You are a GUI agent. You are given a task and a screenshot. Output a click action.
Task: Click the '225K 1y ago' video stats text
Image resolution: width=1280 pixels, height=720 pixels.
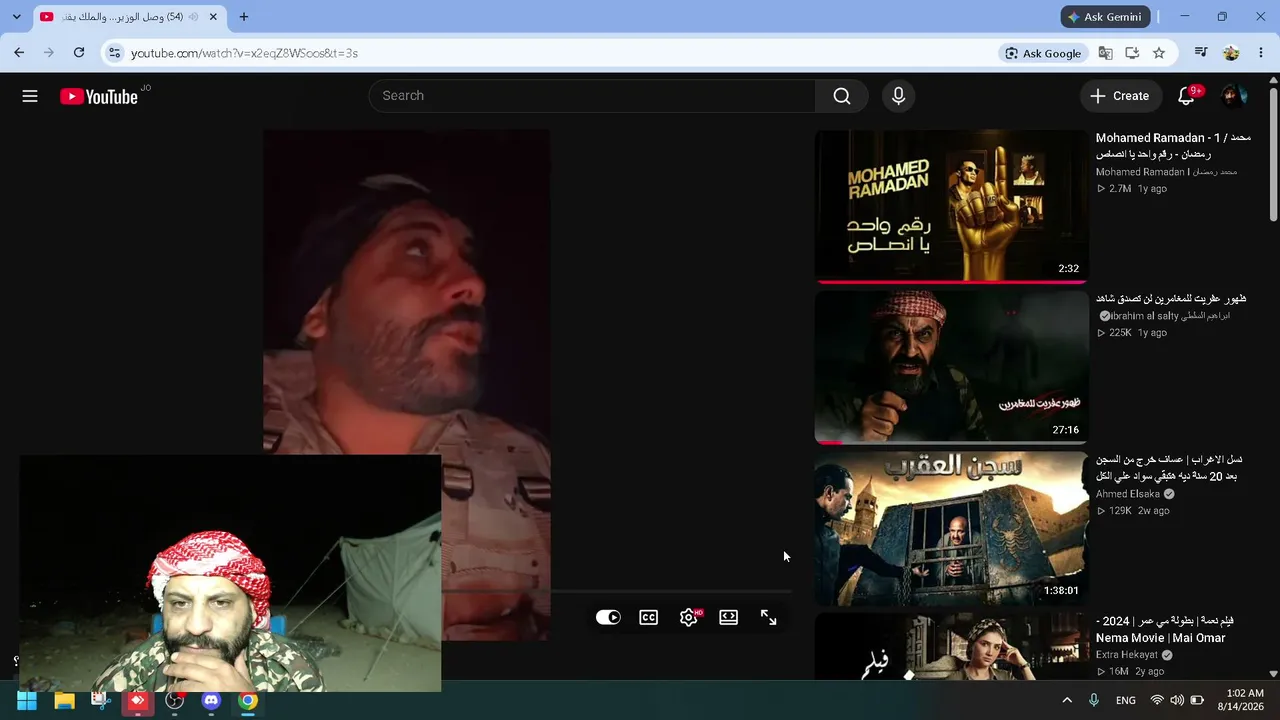point(1132,333)
